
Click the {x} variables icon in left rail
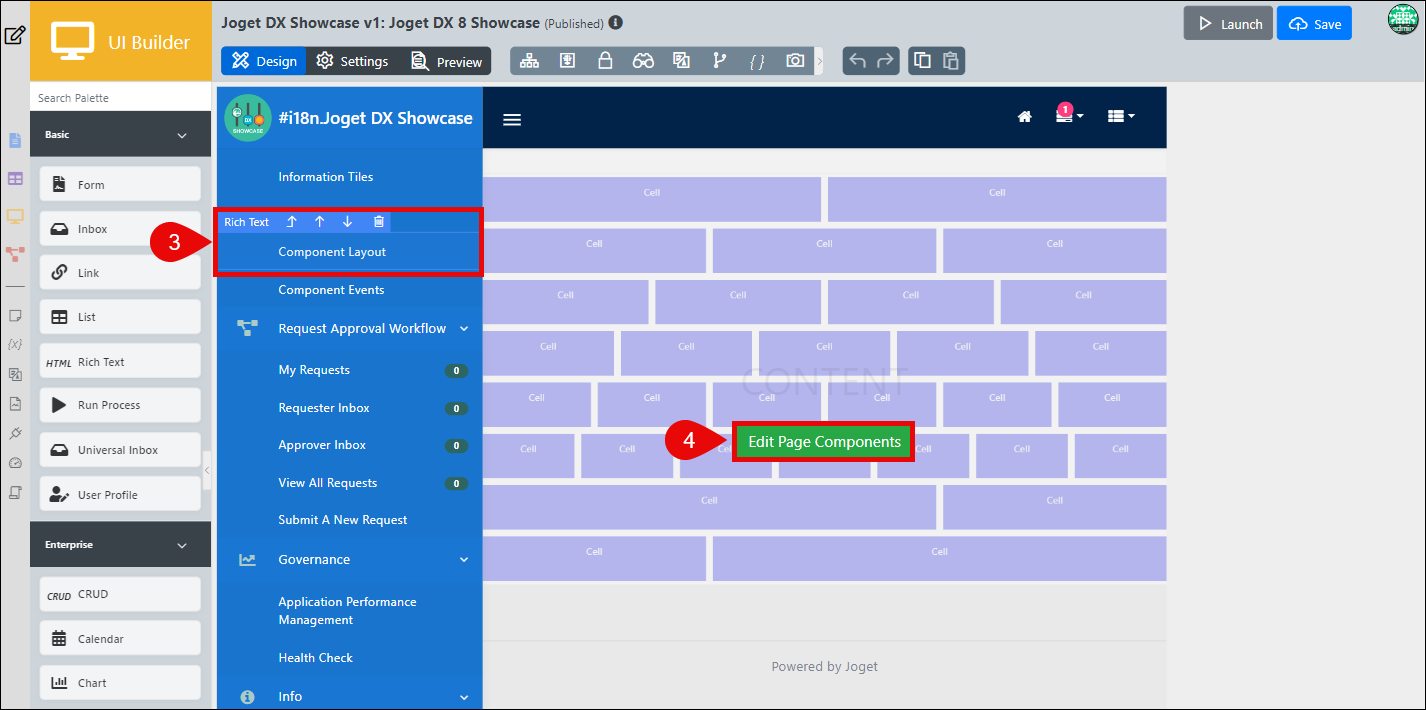pyautogui.click(x=15, y=344)
